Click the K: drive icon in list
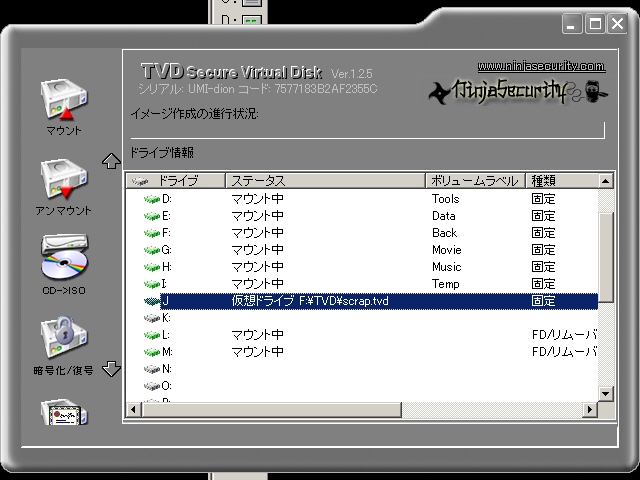The height and width of the screenshot is (480, 640). (x=152, y=318)
